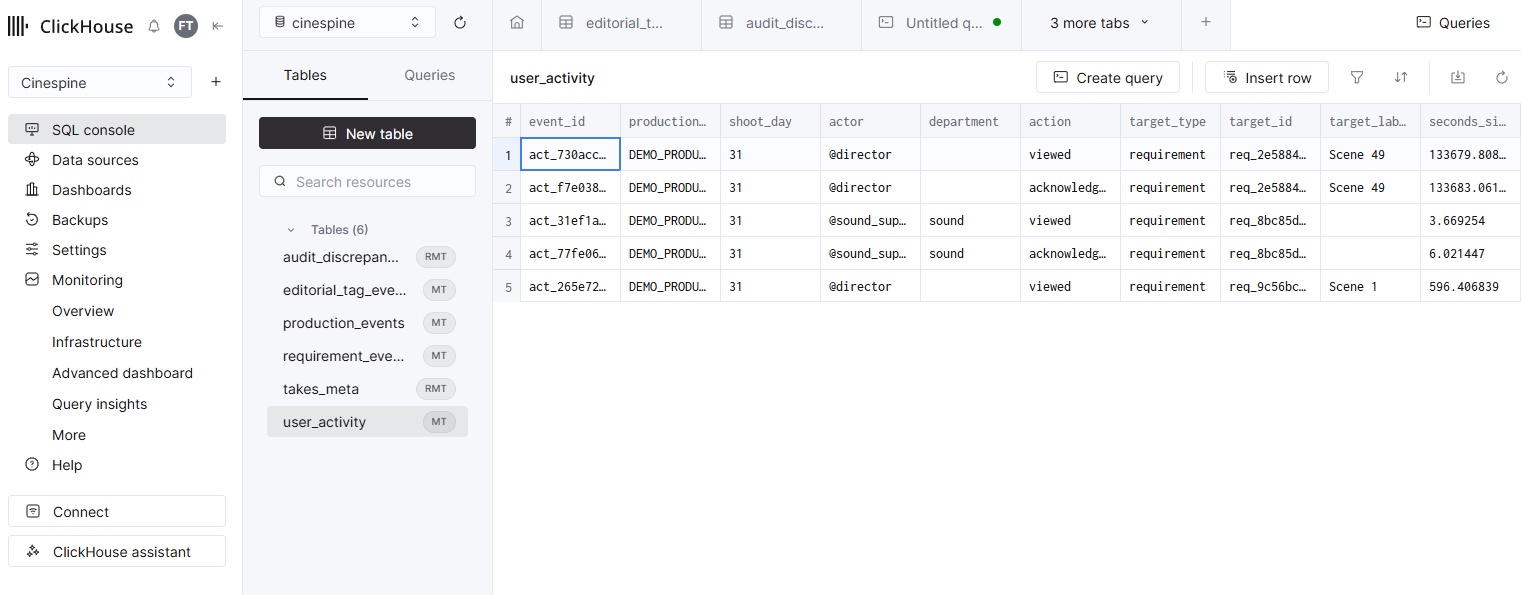The height and width of the screenshot is (595, 1521).
Task: Open the requirement_eve... table
Action: coord(367,356)
